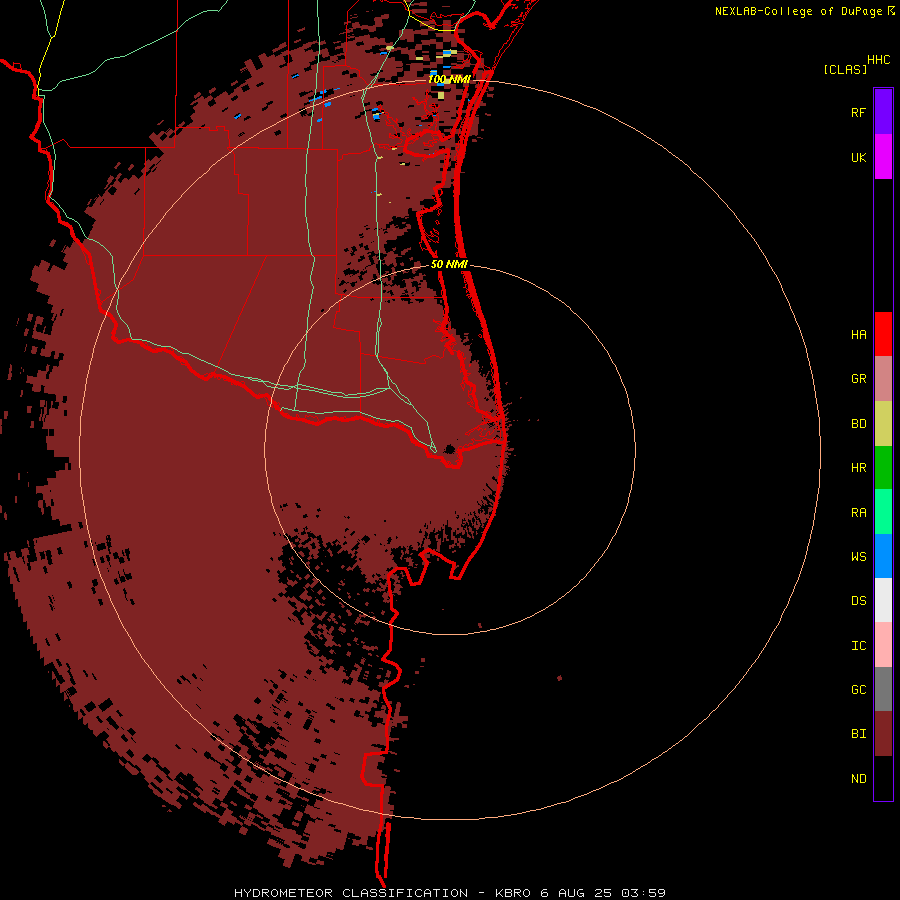Screen dimensions: 900x900
Task: Click the DS legend label
Action: coord(858,601)
